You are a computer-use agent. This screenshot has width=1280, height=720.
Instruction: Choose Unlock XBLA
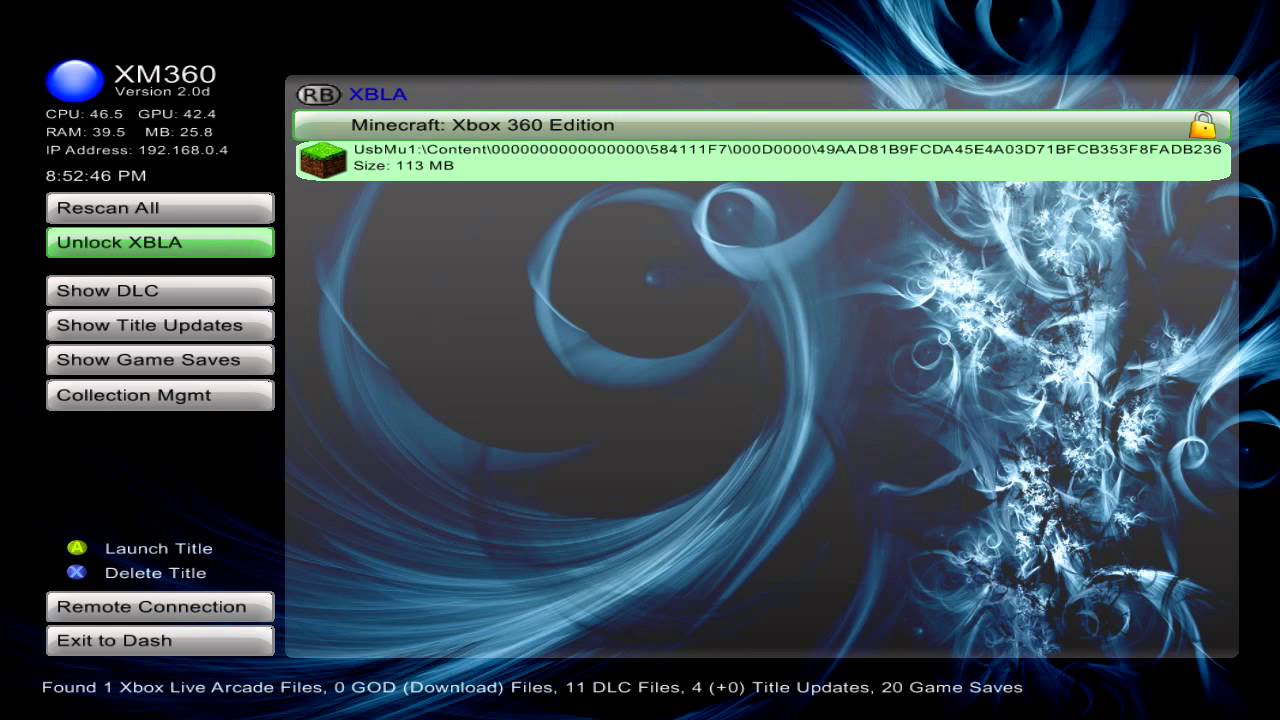(160, 242)
